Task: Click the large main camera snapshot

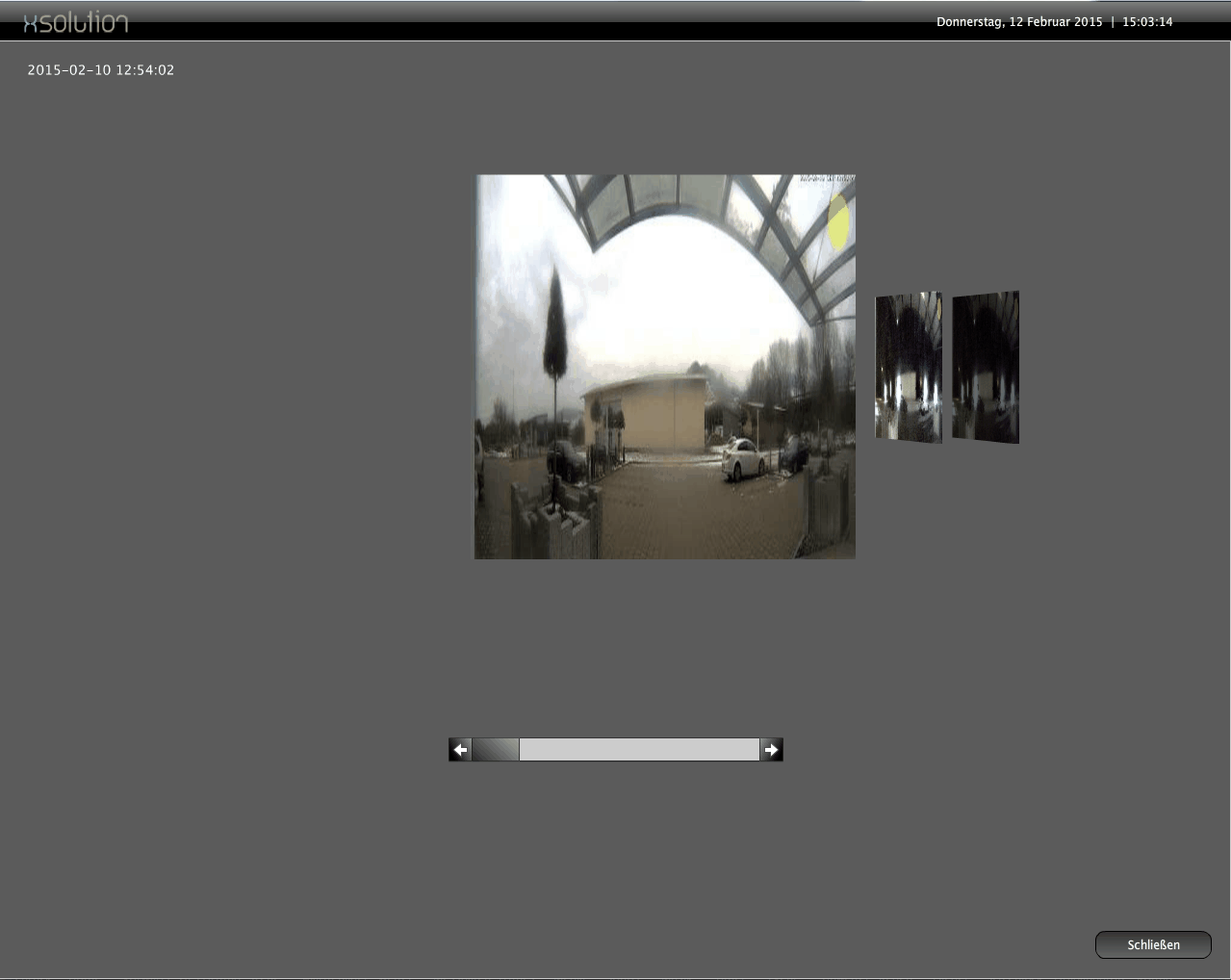Action: pyautogui.click(x=664, y=366)
